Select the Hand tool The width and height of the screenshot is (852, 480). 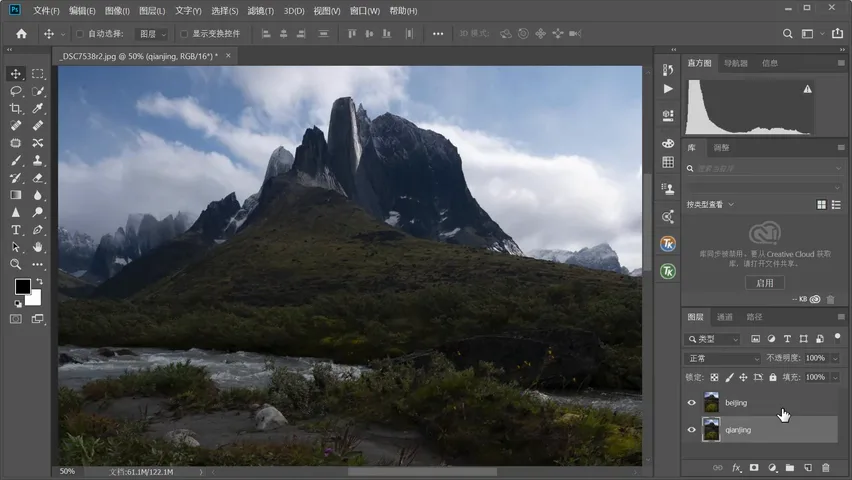point(37,247)
